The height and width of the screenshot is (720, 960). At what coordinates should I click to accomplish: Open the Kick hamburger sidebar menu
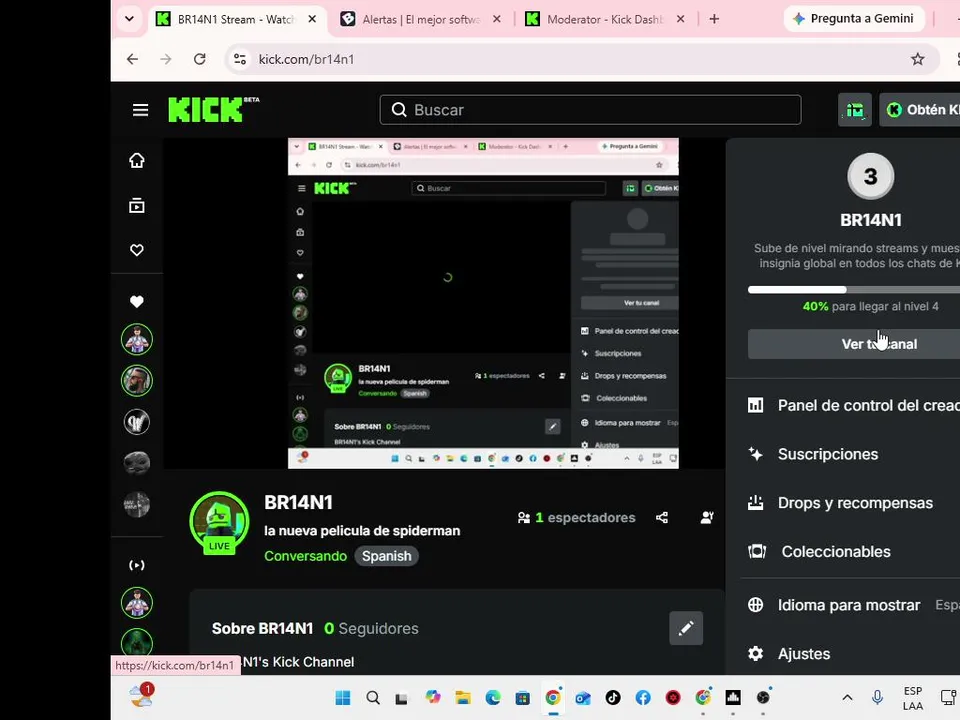[140, 110]
